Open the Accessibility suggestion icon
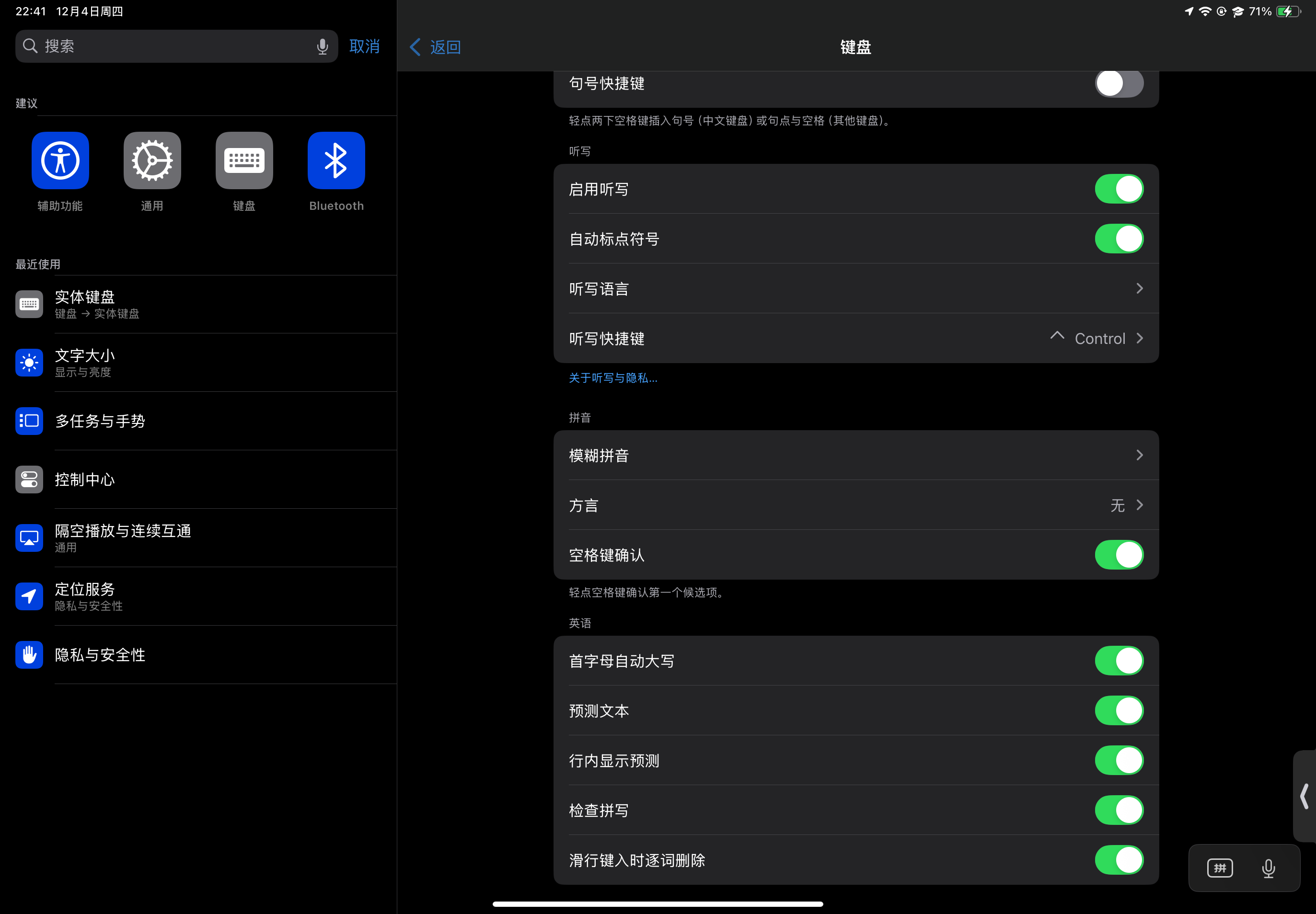Image resolution: width=1316 pixels, height=914 pixels. 60,160
